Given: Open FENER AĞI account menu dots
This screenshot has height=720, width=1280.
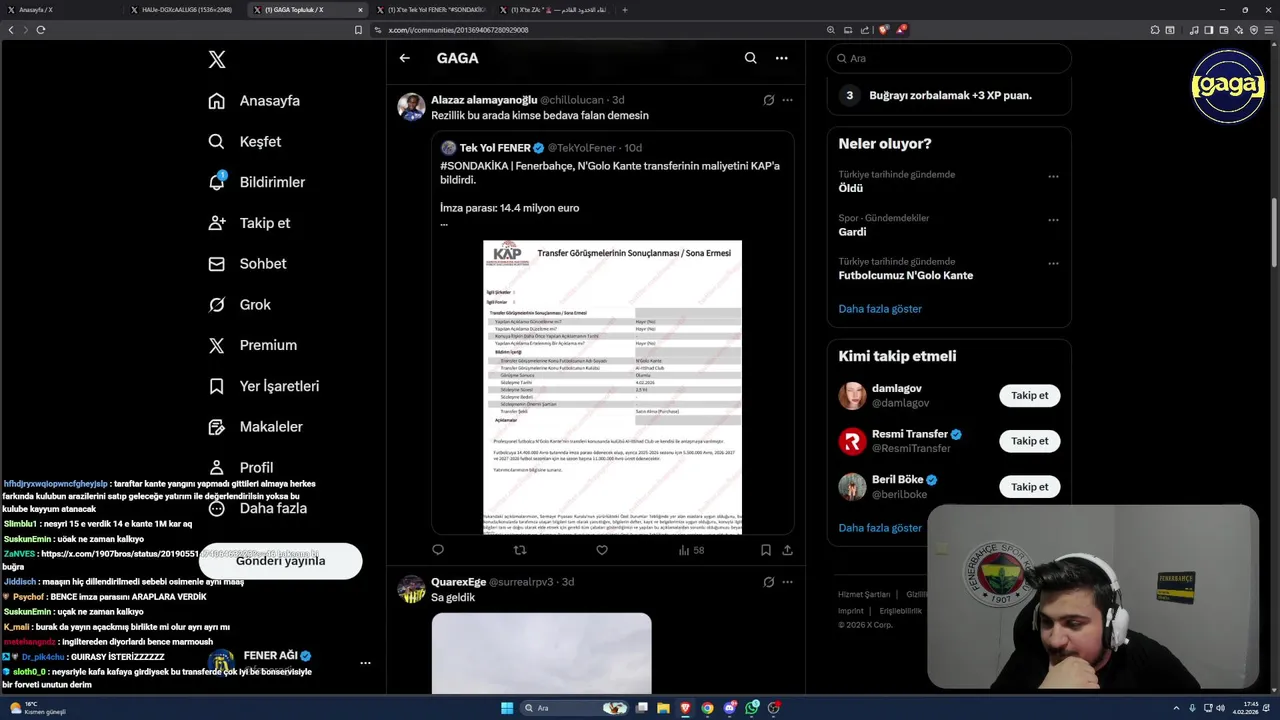Looking at the screenshot, I should click(x=365, y=663).
